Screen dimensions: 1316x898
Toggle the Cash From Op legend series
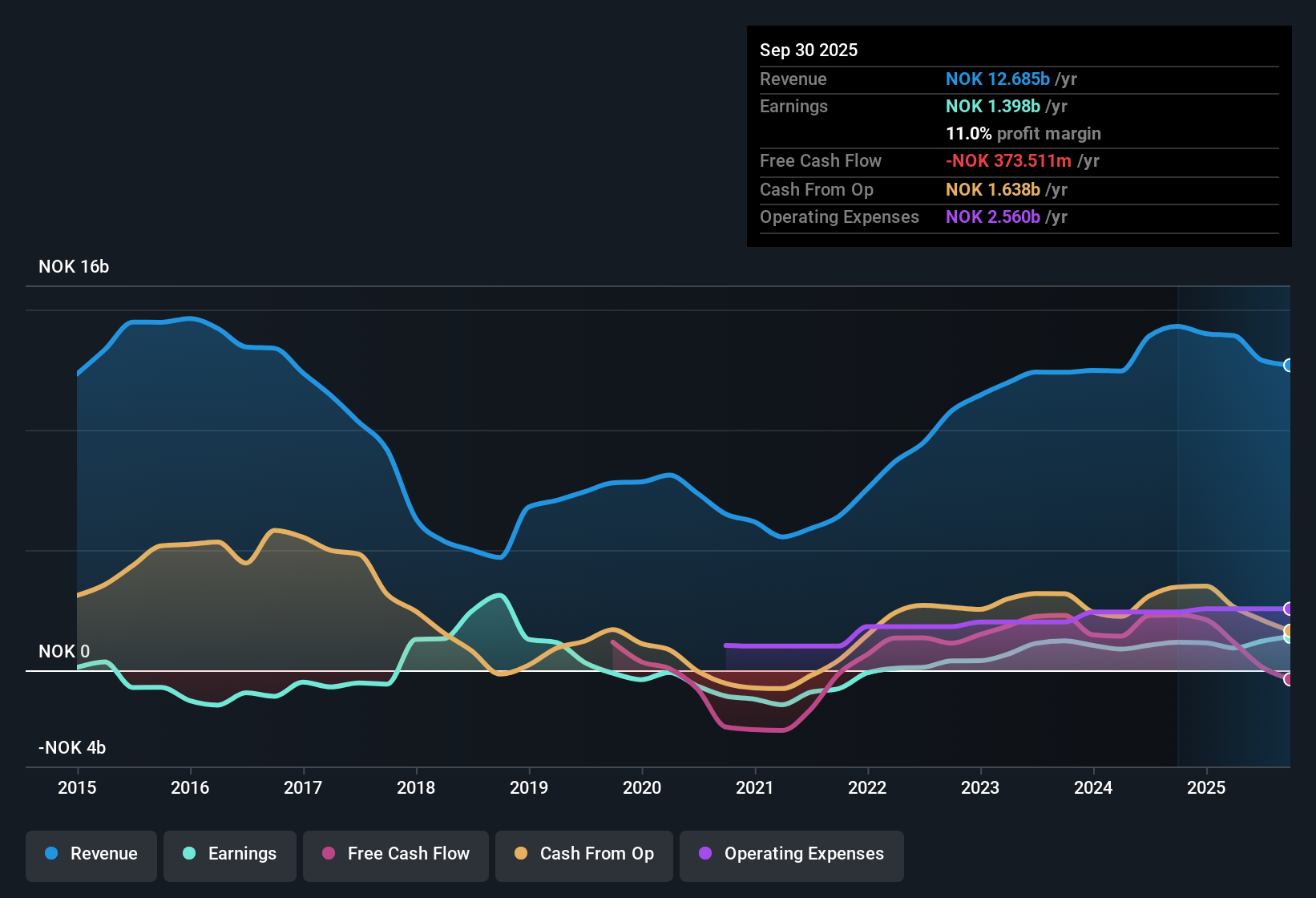[x=584, y=856]
